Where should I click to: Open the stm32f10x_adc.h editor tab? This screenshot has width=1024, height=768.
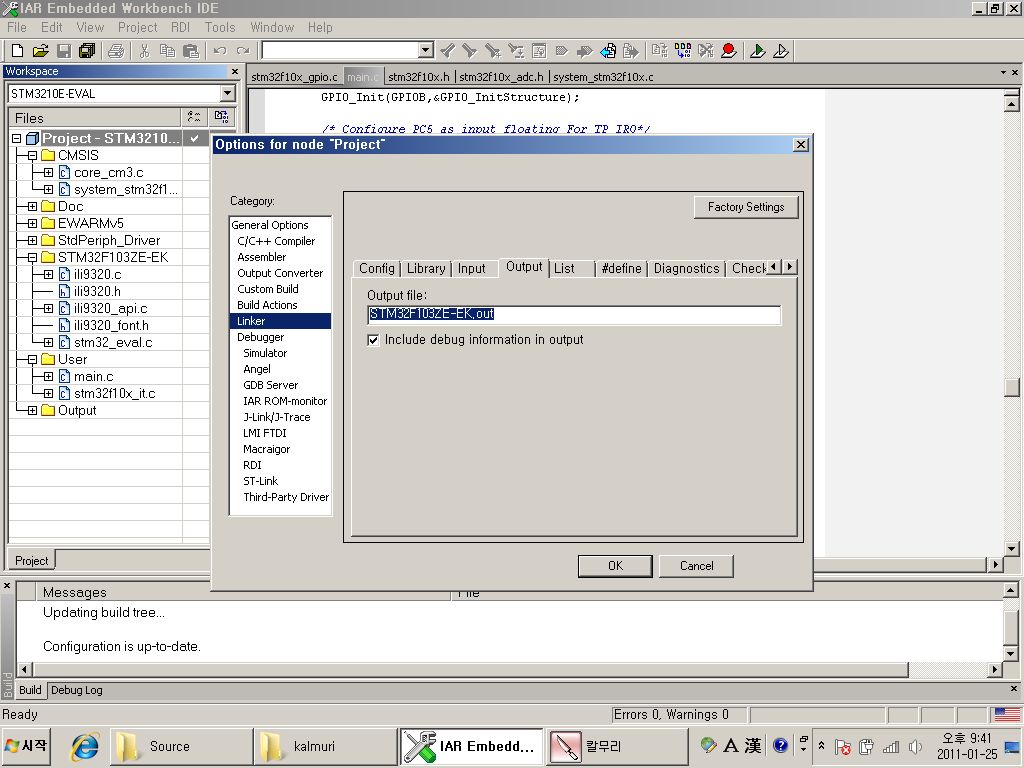[x=501, y=77]
